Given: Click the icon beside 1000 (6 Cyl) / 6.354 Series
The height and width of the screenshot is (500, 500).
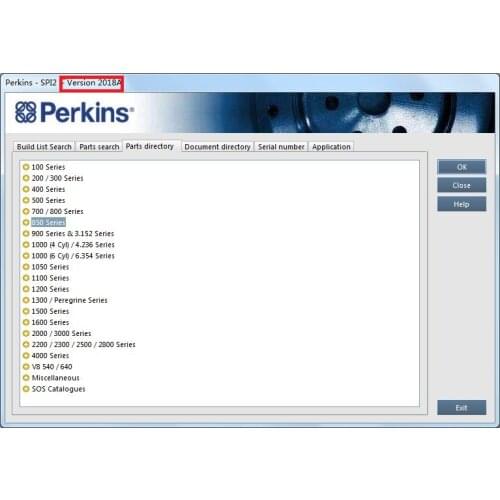Looking at the screenshot, I should click(26, 256).
